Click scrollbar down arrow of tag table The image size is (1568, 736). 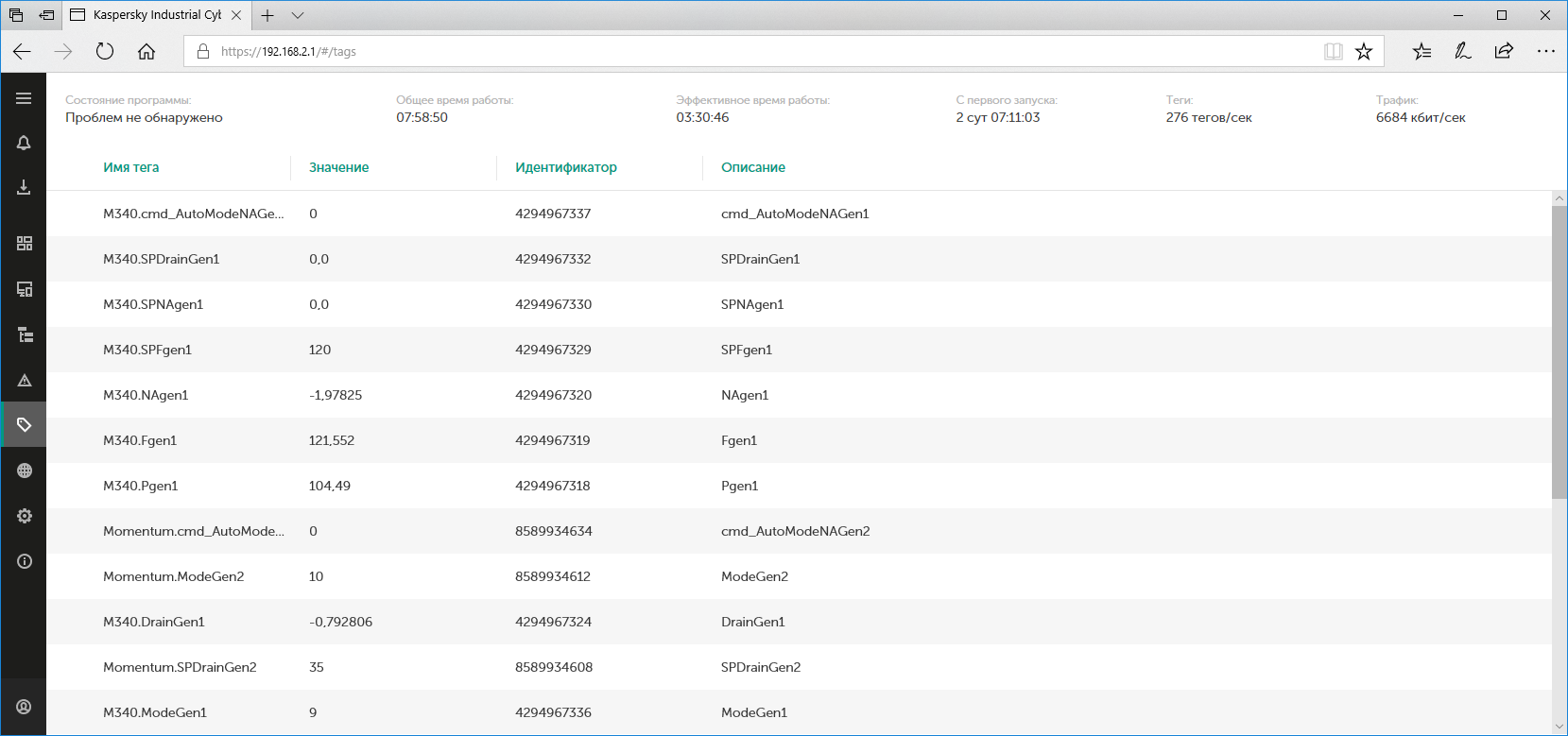coord(1559,727)
